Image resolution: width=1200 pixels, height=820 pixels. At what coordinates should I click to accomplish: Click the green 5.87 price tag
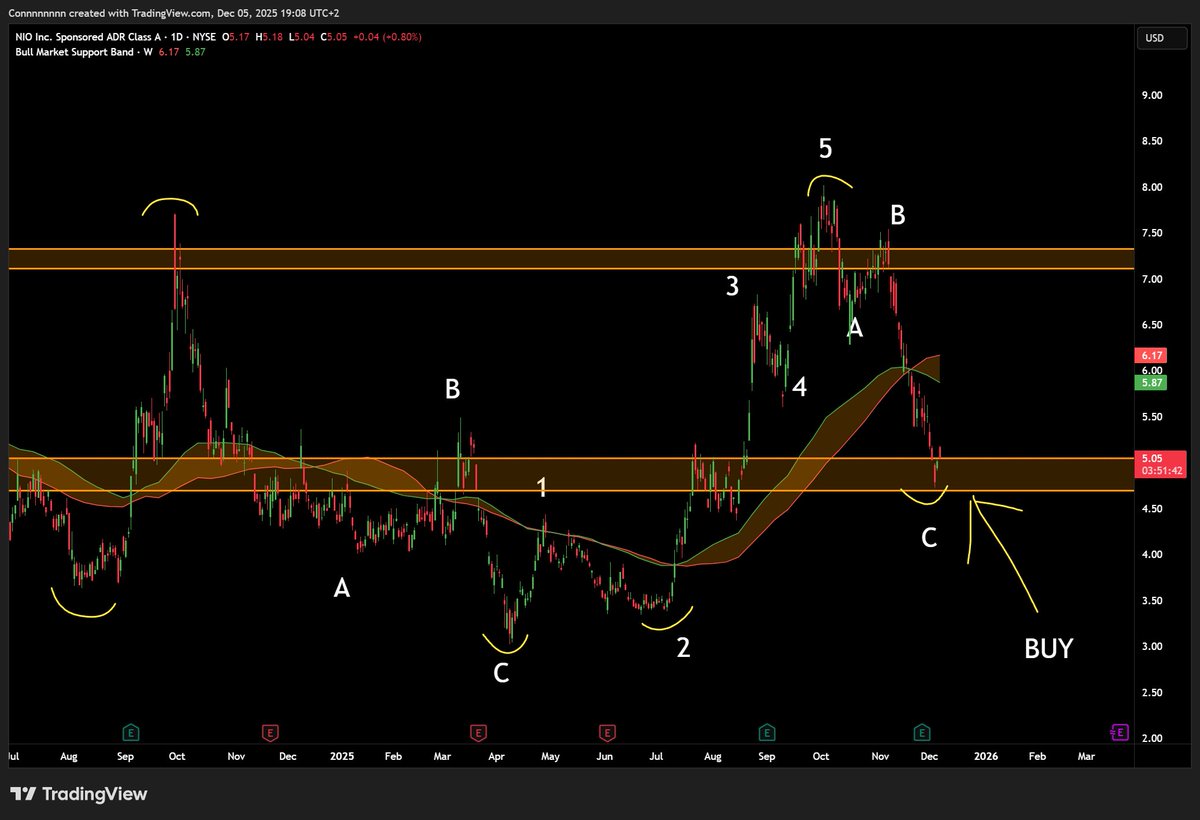click(1150, 382)
